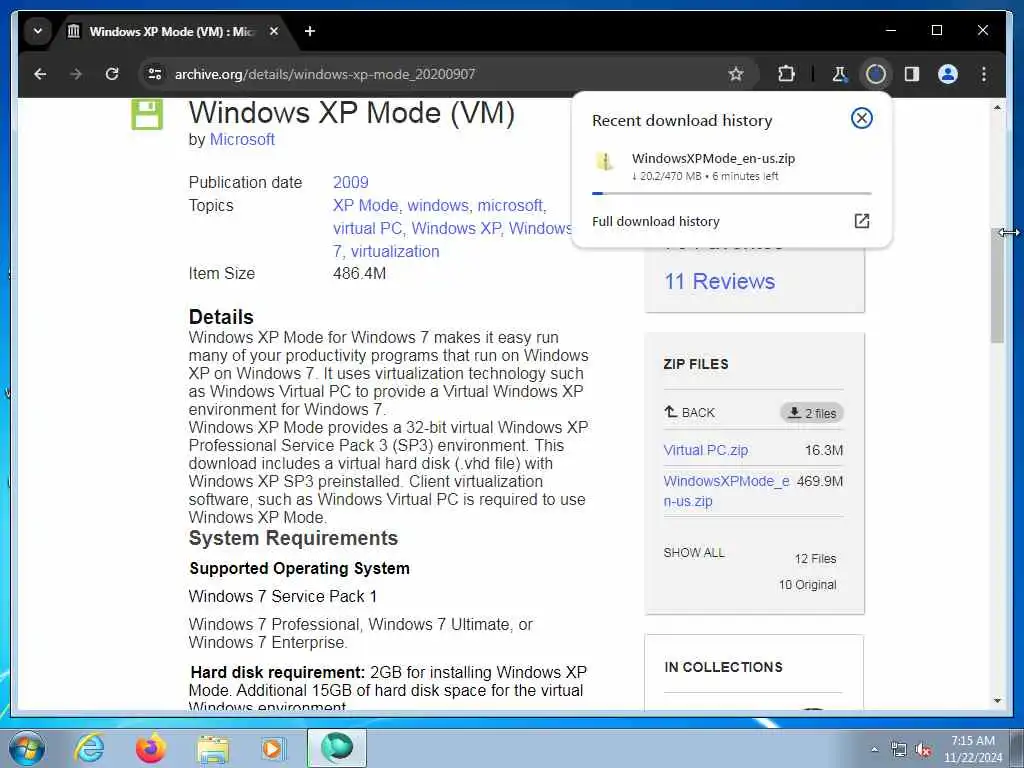
Task: Open full download history page icon
Action: pyautogui.click(x=861, y=221)
